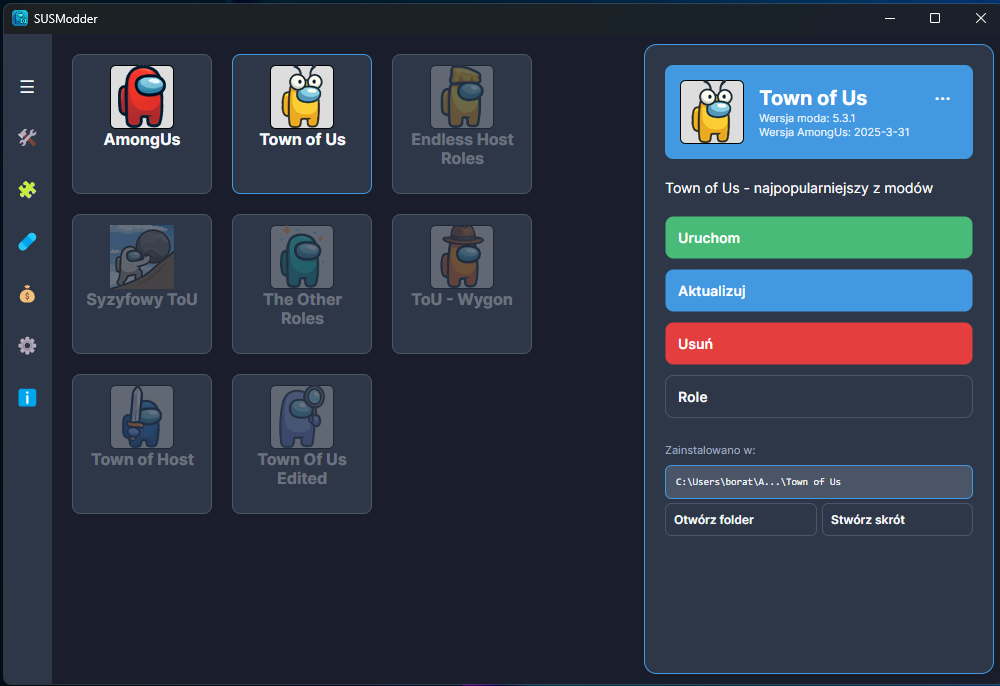Select the Town of Host mod card
Screen dimensions: 1000x686
pos(142,444)
